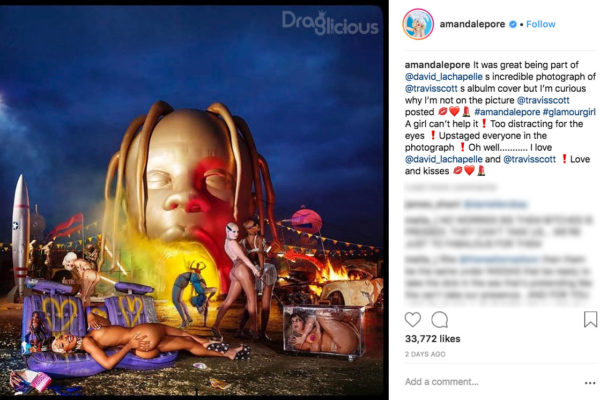Click the Astroworld album cover photograph
Image resolution: width=600 pixels, height=400 pixels.
(x=191, y=201)
